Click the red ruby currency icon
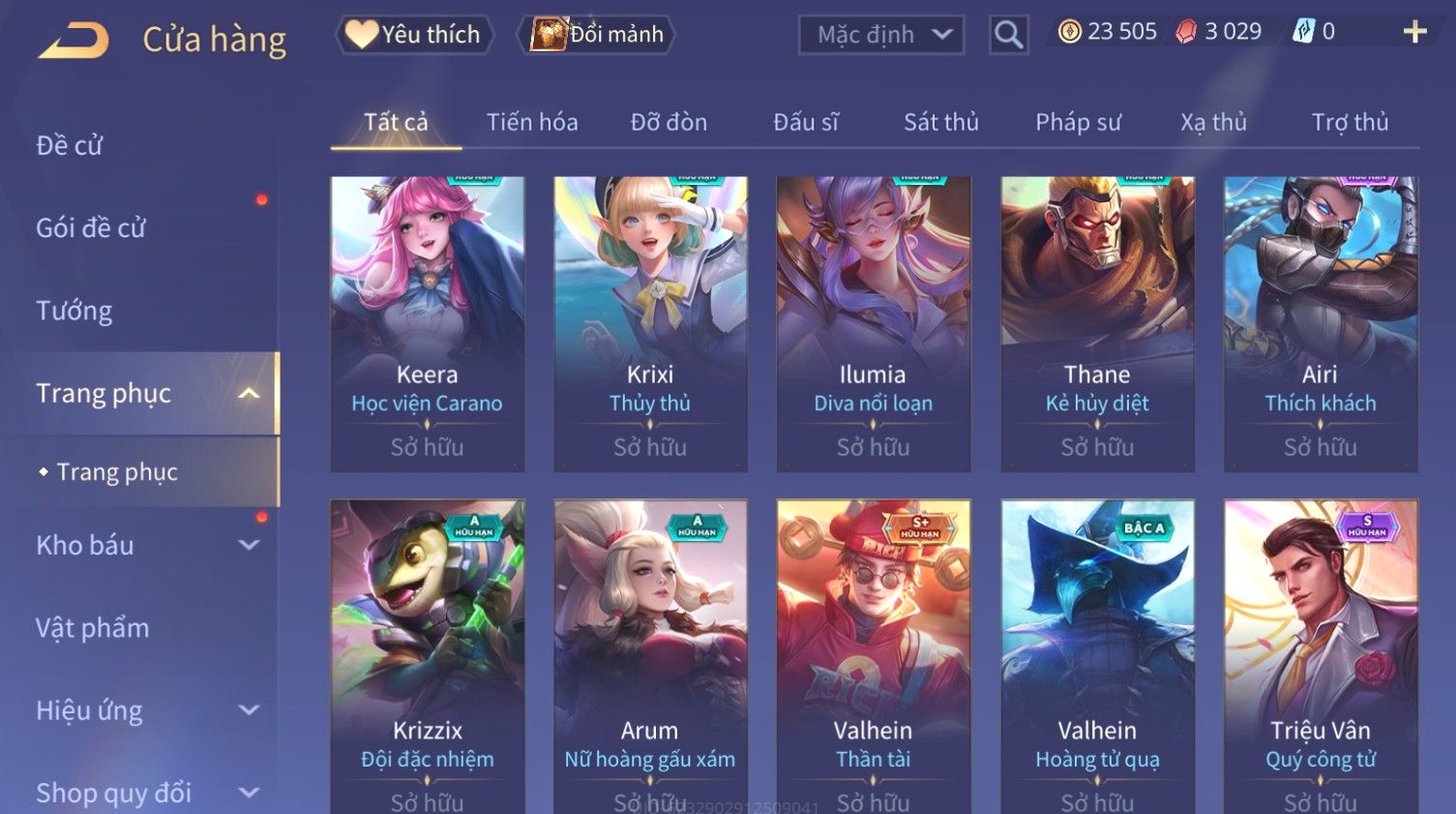 (x=1186, y=32)
